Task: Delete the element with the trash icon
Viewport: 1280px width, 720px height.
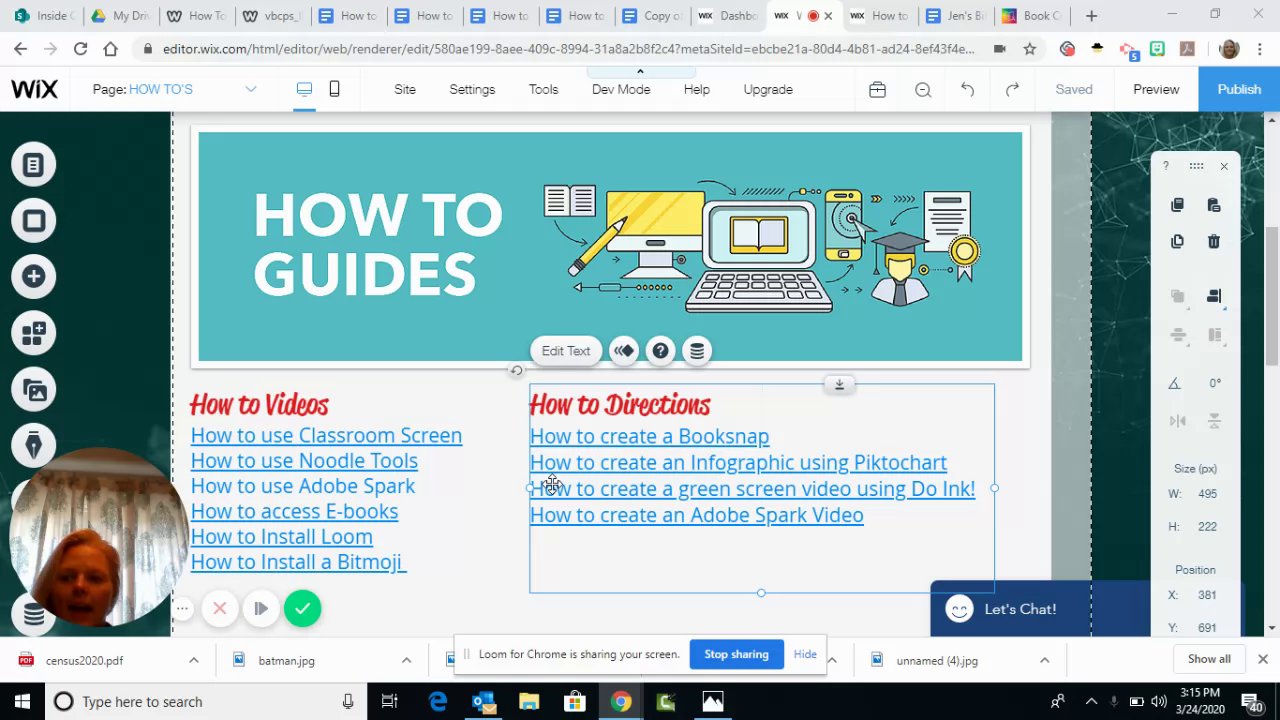Action: coord(1214,241)
